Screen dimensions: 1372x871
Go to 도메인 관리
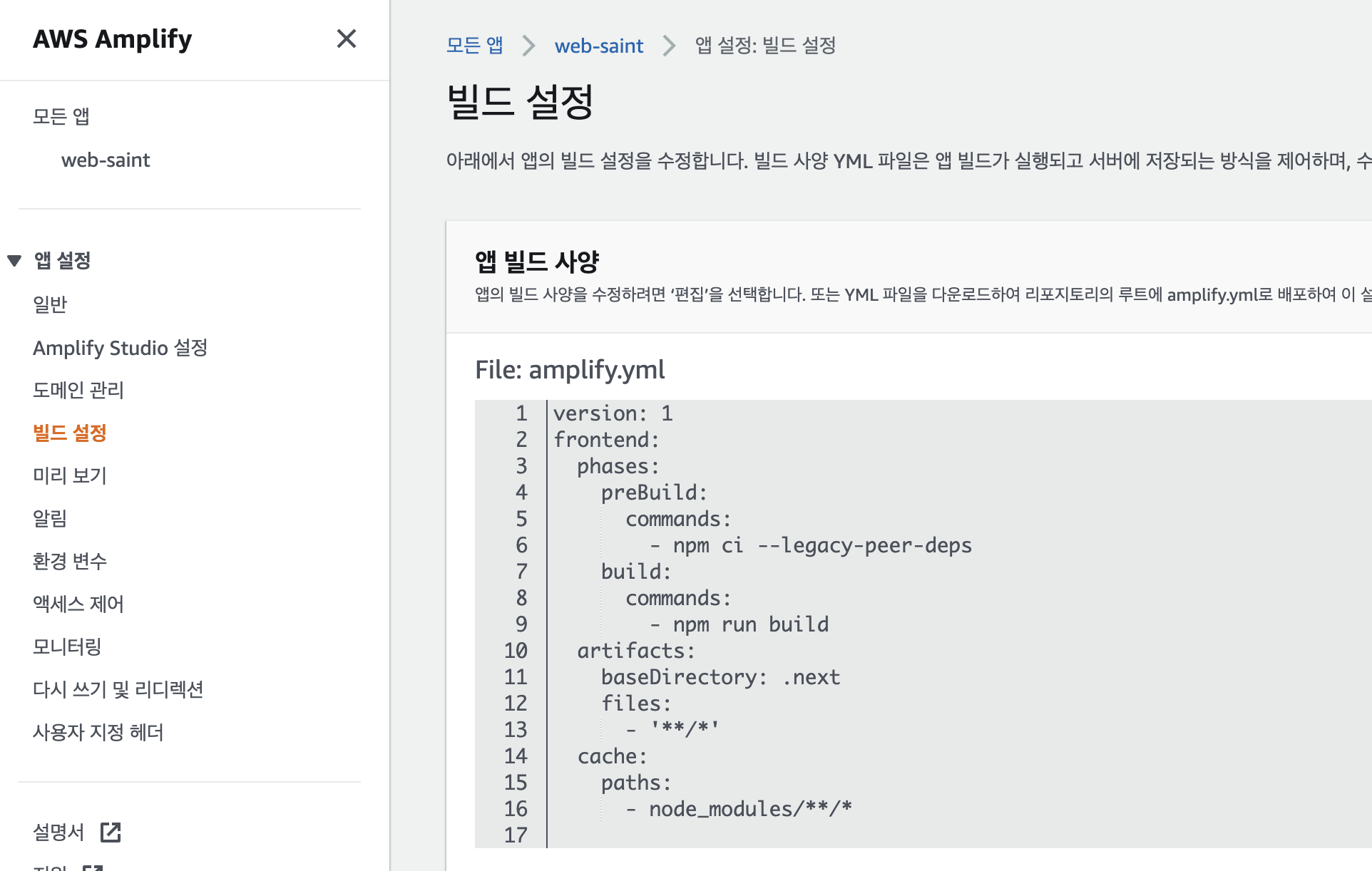coord(78,390)
